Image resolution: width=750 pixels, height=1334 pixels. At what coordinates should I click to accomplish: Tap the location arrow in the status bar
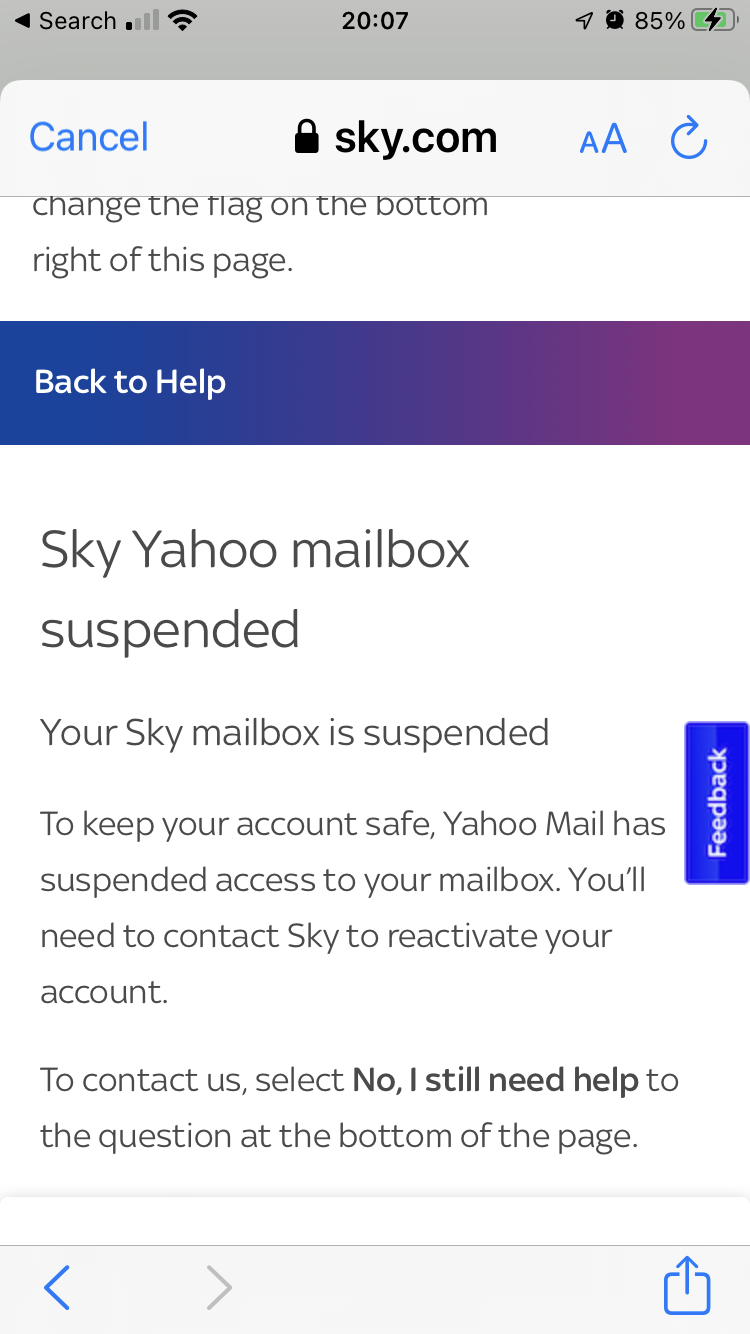(x=583, y=18)
